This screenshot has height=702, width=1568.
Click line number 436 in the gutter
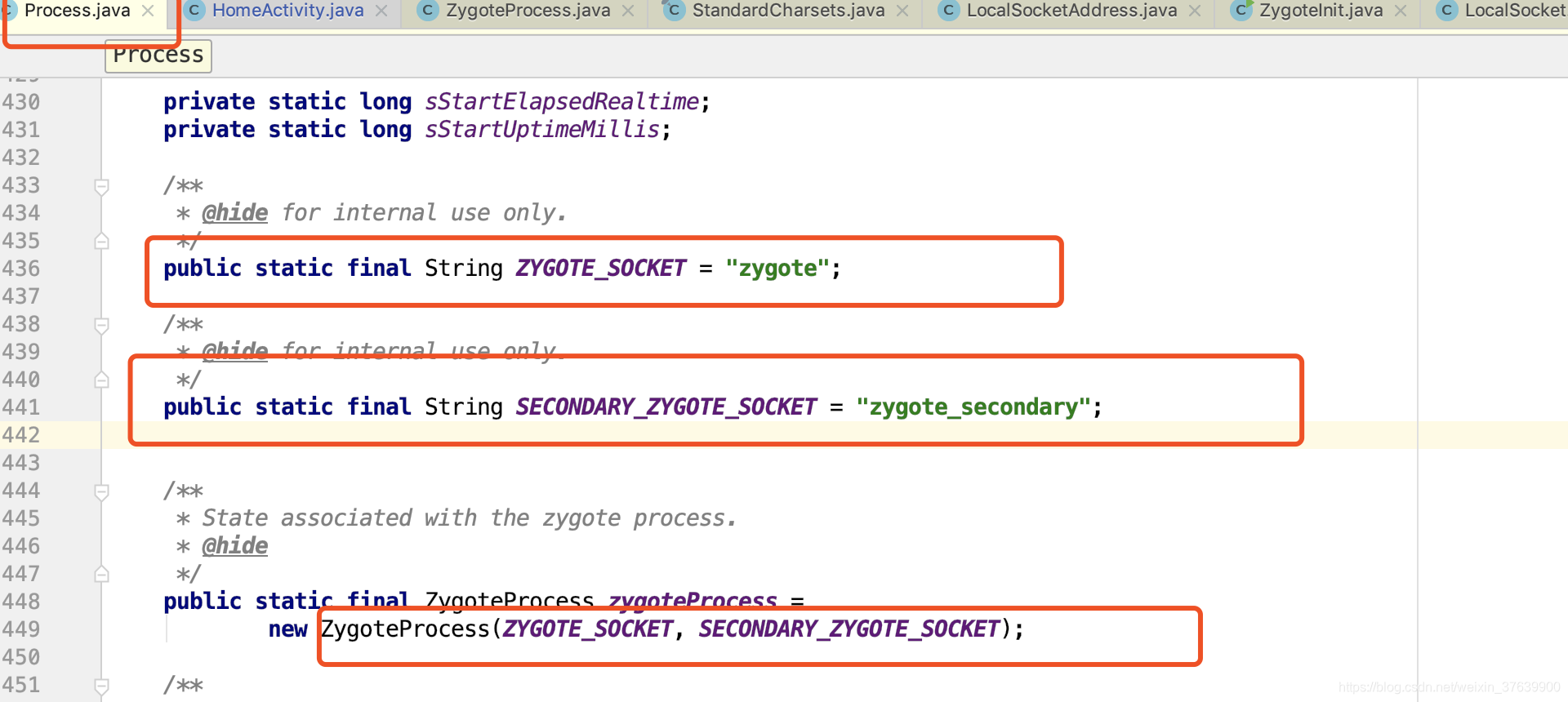click(20, 269)
